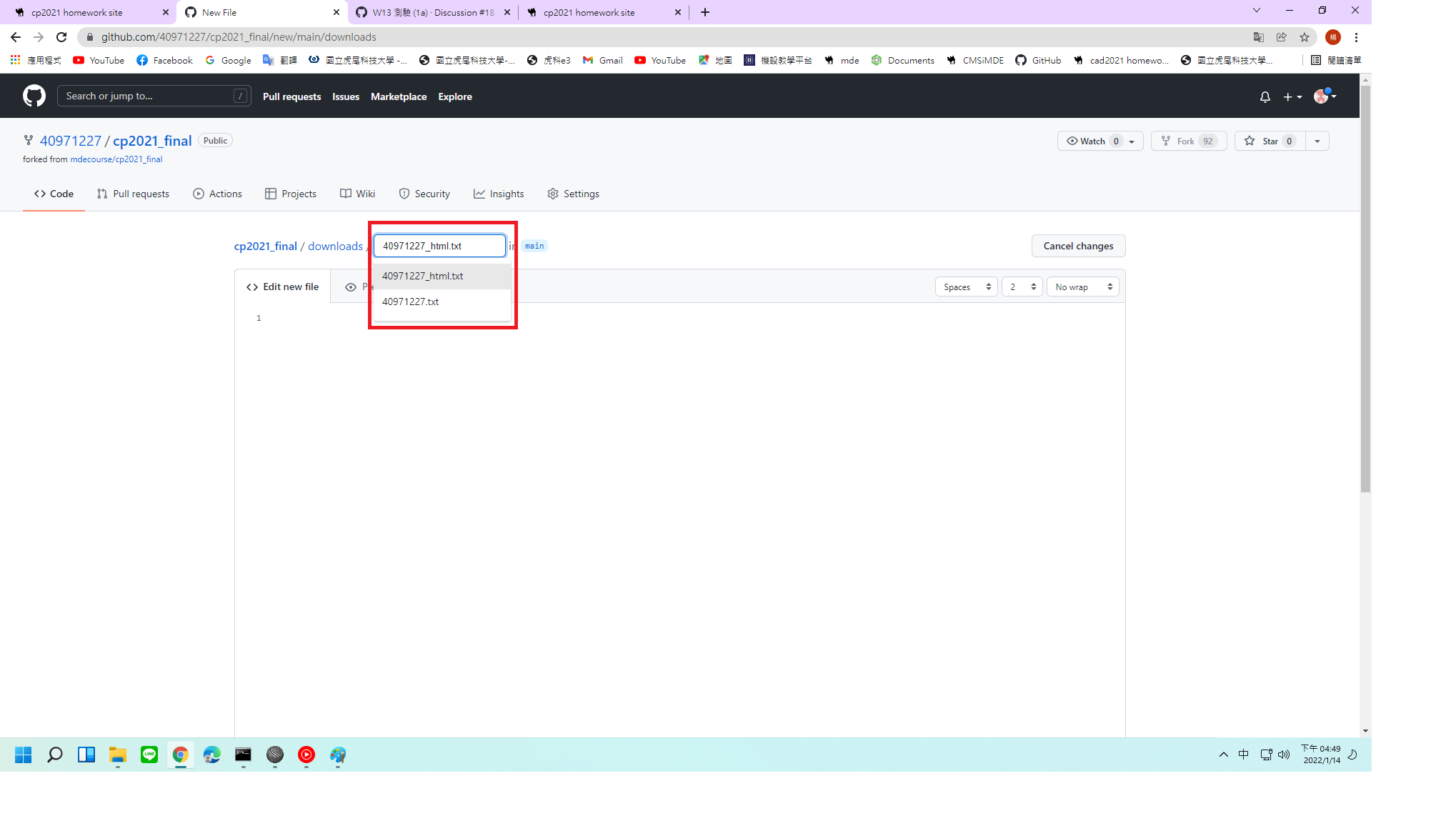Select the Settings tab

click(x=573, y=194)
